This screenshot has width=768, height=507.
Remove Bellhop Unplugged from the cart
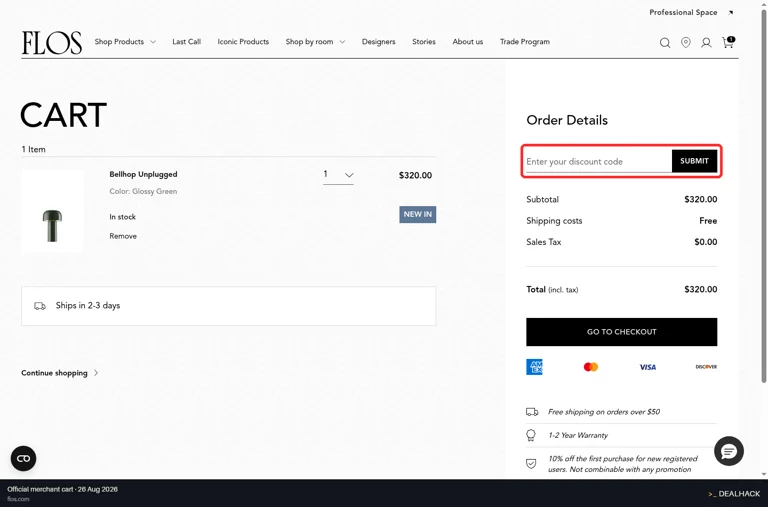click(x=123, y=236)
